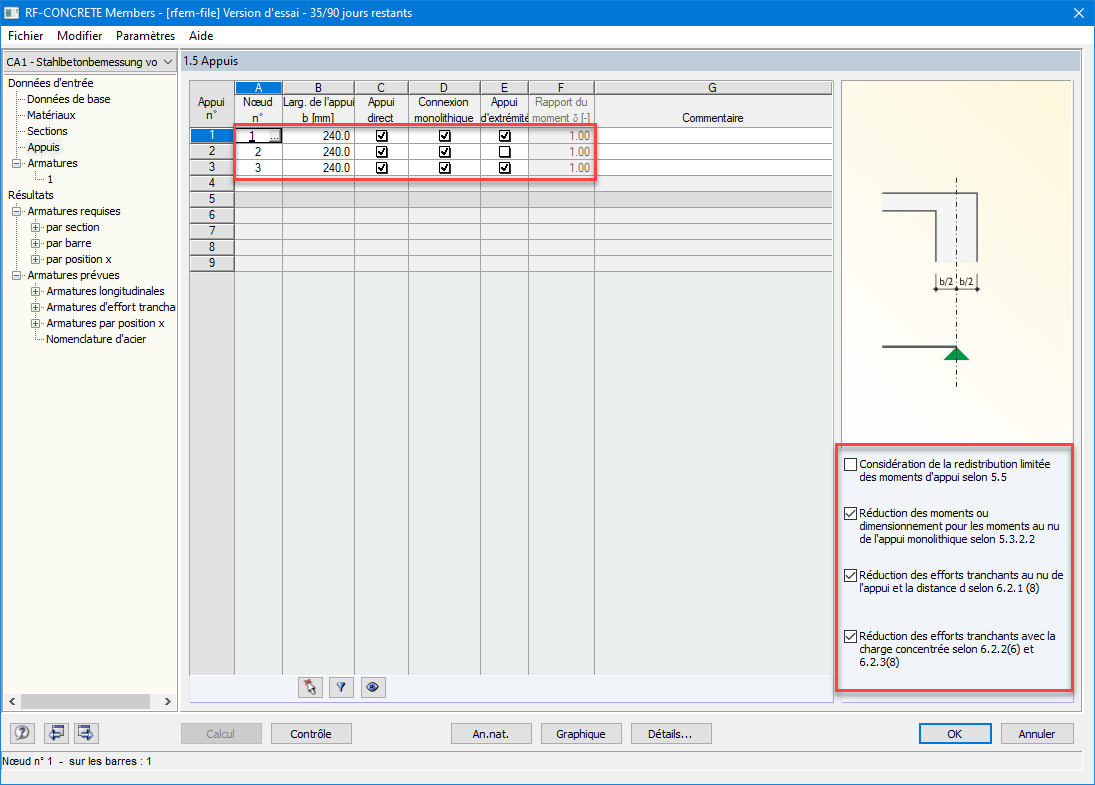Uncheck réduction avec charge concentrée 6.2.2(6)
The image size is (1095, 785).
851,636
